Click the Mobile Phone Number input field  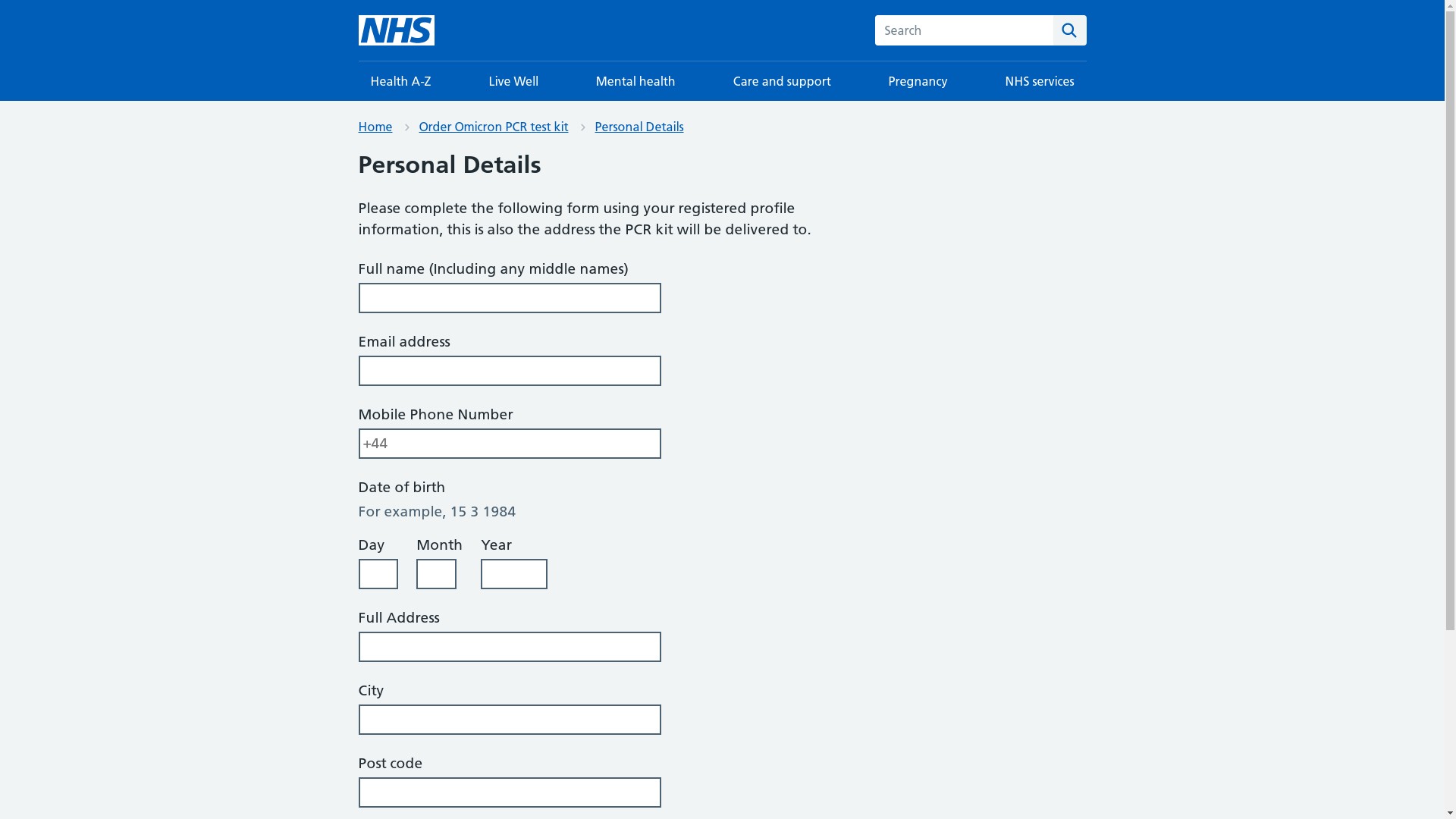click(509, 443)
